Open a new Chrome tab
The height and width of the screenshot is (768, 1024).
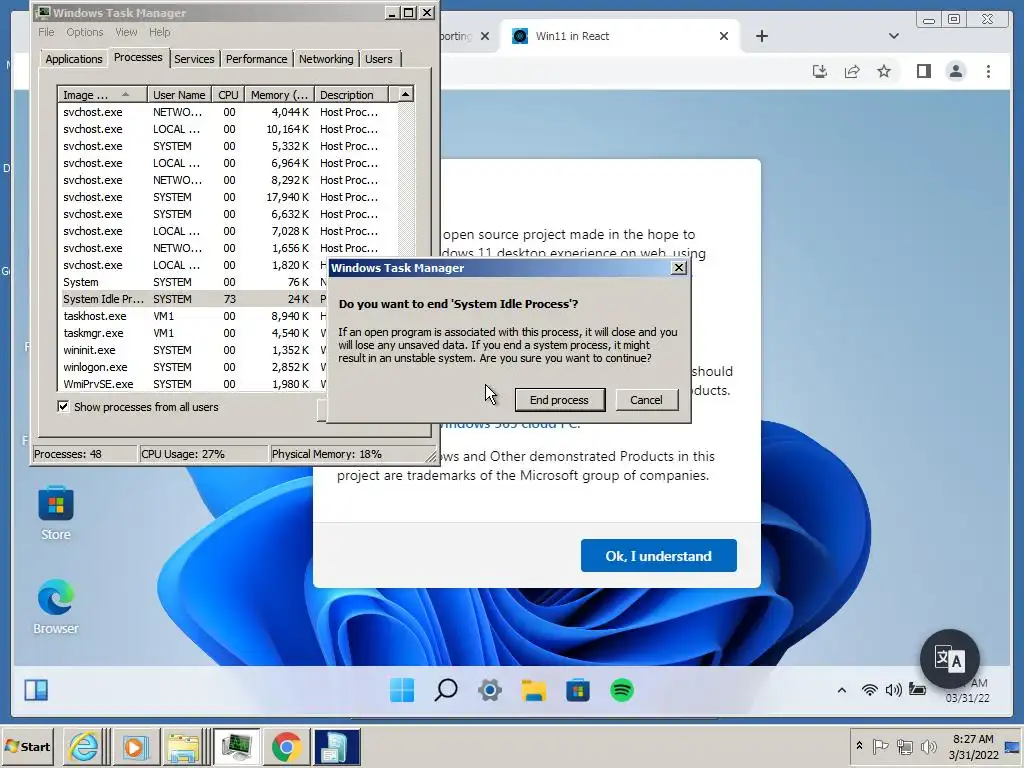coord(761,36)
